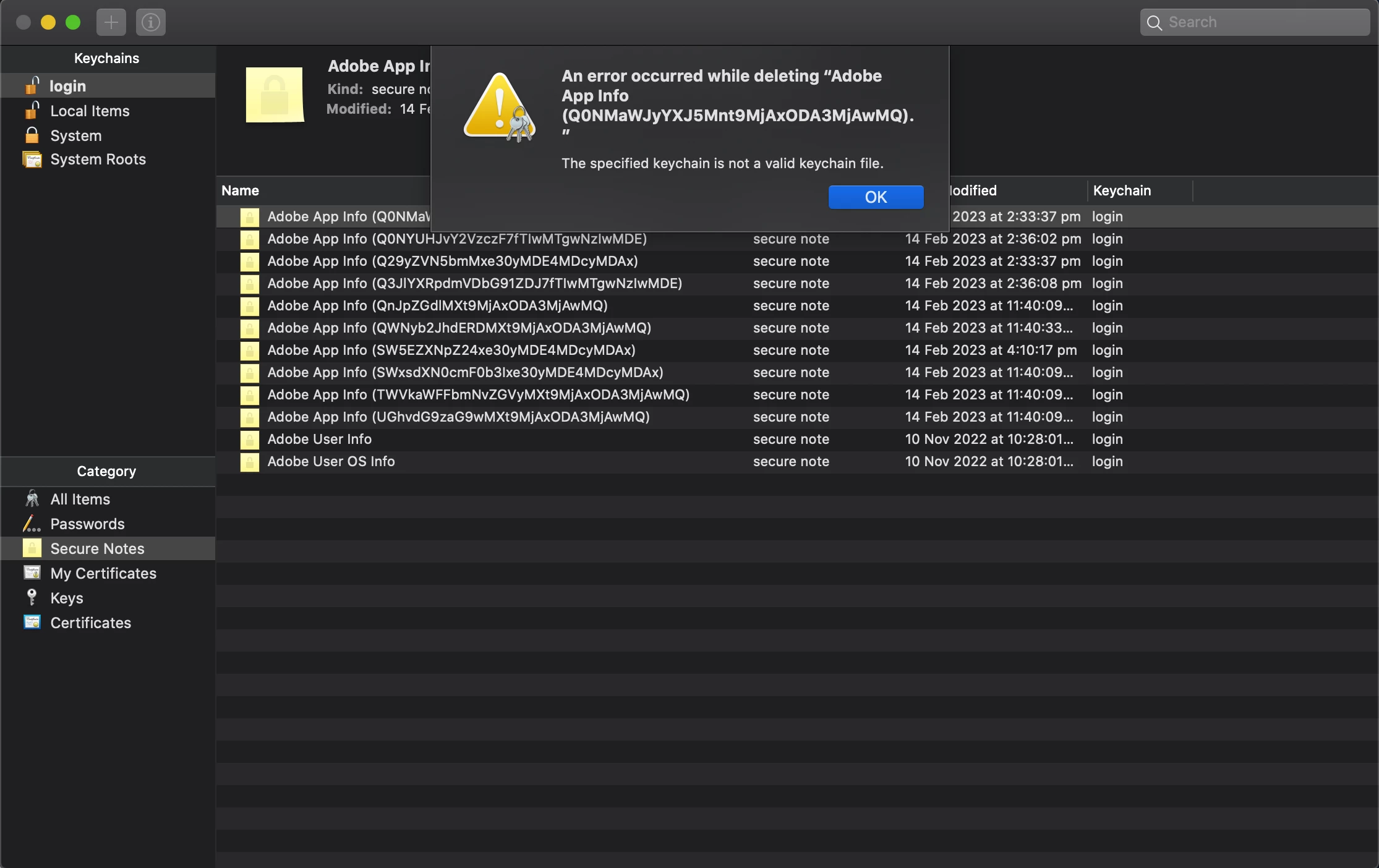Screen dimensions: 1379x868
Task: Select the All Items category icon
Action: click(x=32, y=499)
